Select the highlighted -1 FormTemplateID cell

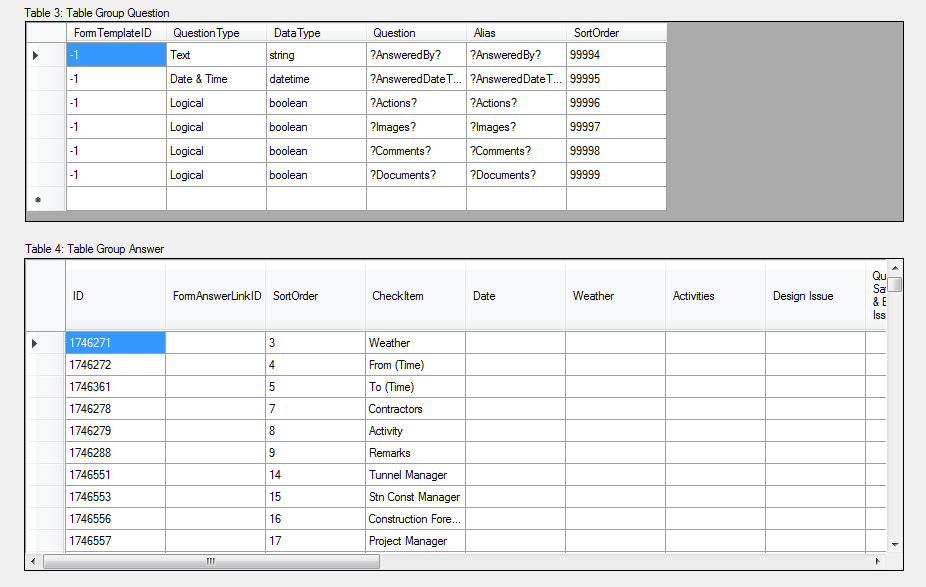click(116, 55)
